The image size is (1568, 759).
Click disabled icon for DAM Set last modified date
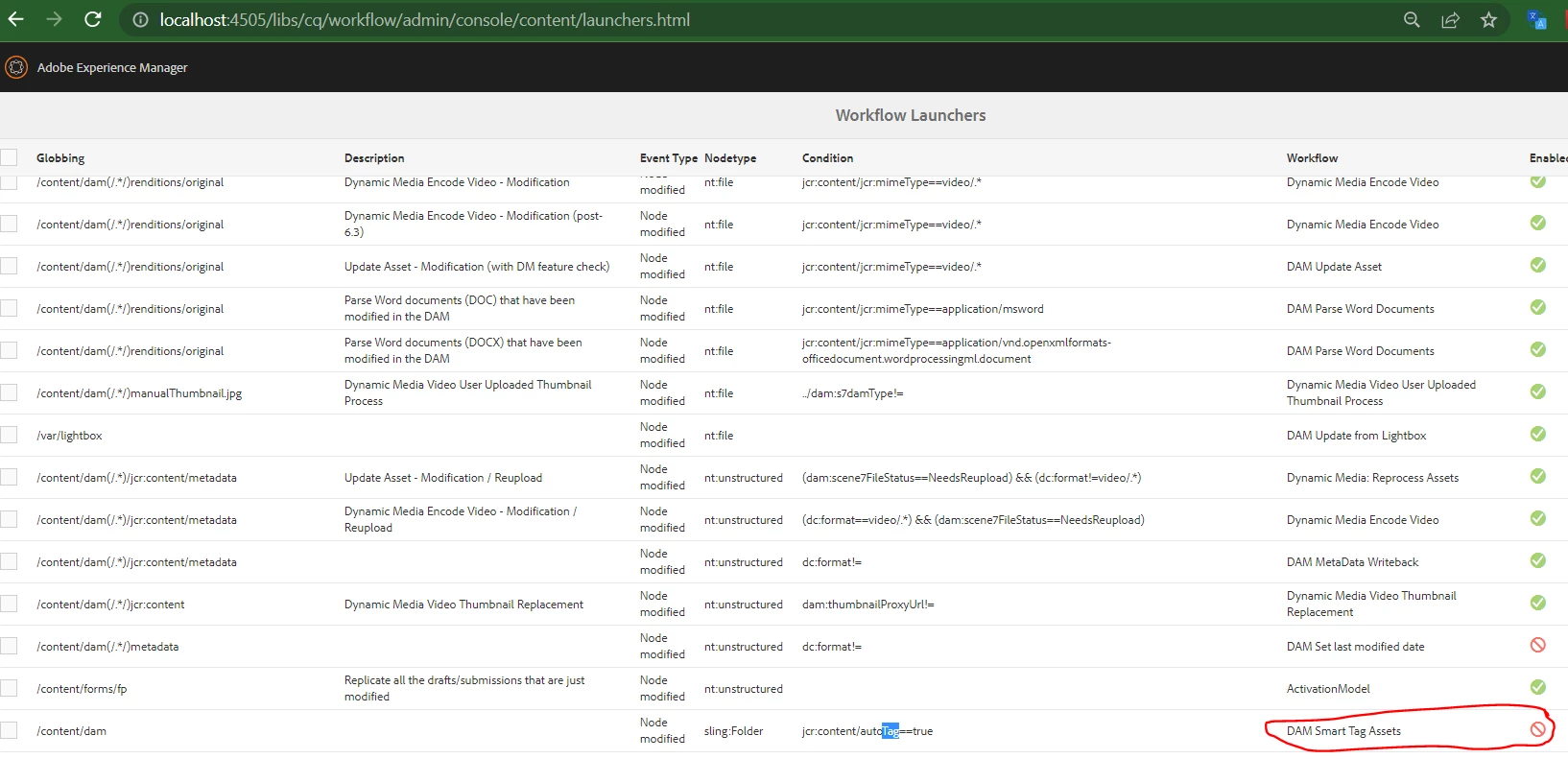click(1537, 645)
